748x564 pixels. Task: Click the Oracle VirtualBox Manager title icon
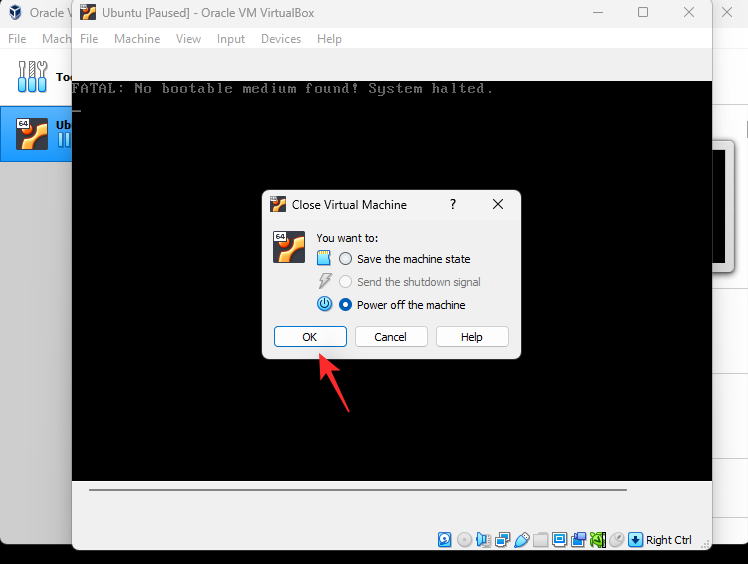15,12
